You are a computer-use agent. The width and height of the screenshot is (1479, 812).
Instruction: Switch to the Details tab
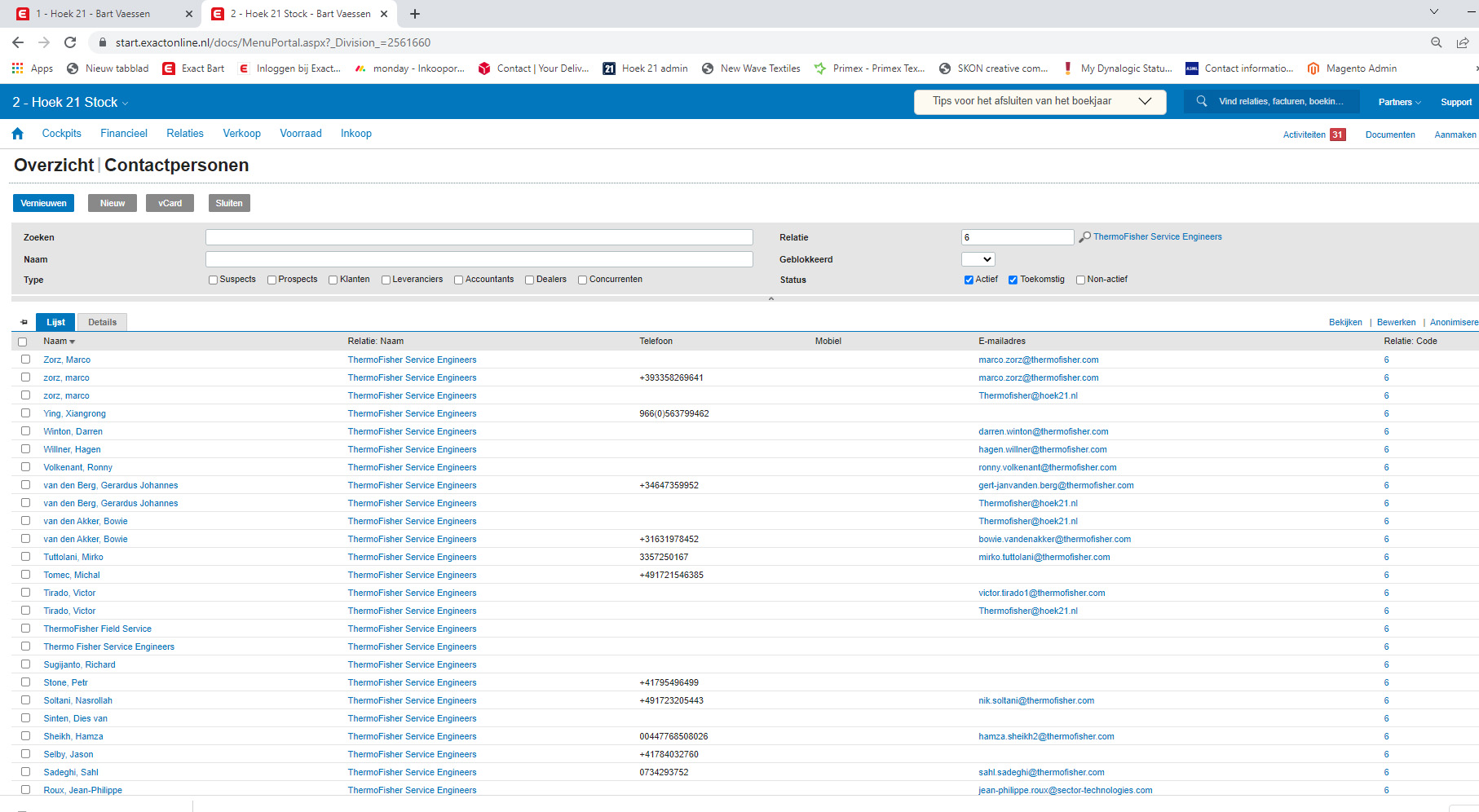coord(102,322)
